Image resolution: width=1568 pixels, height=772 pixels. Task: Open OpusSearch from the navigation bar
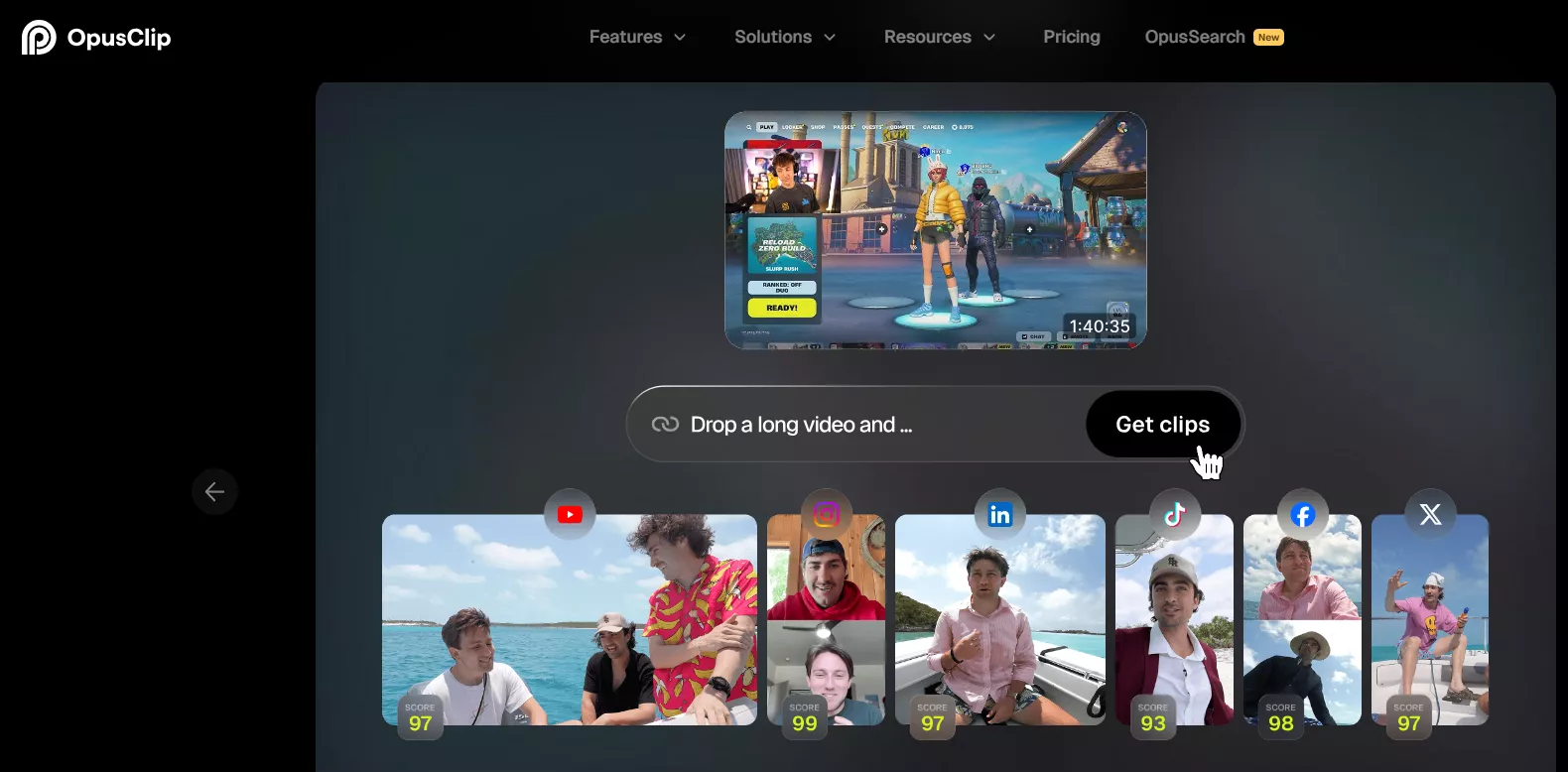(x=1195, y=37)
